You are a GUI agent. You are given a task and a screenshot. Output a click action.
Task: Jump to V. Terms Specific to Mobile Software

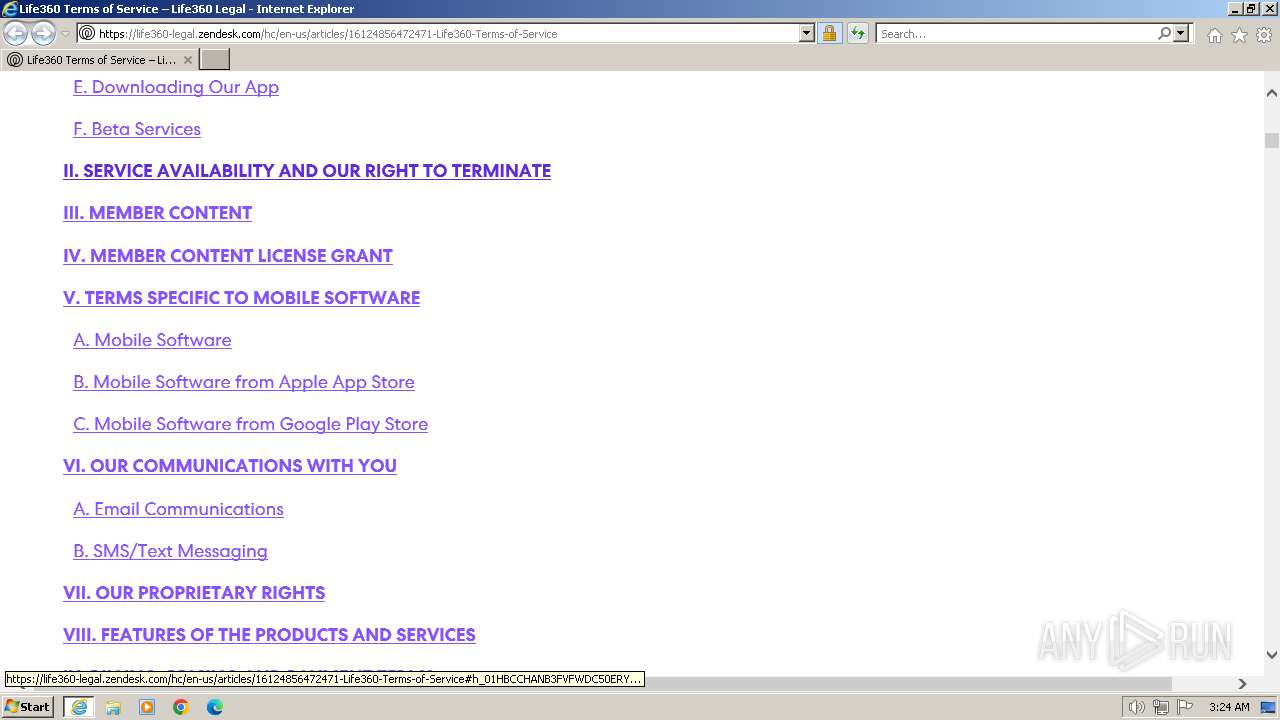(x=241, y=298)
